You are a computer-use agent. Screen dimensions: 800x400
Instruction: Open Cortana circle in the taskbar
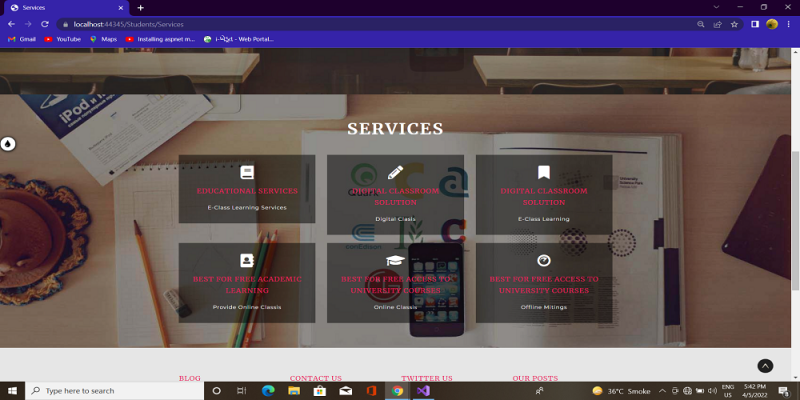[216, 391]
